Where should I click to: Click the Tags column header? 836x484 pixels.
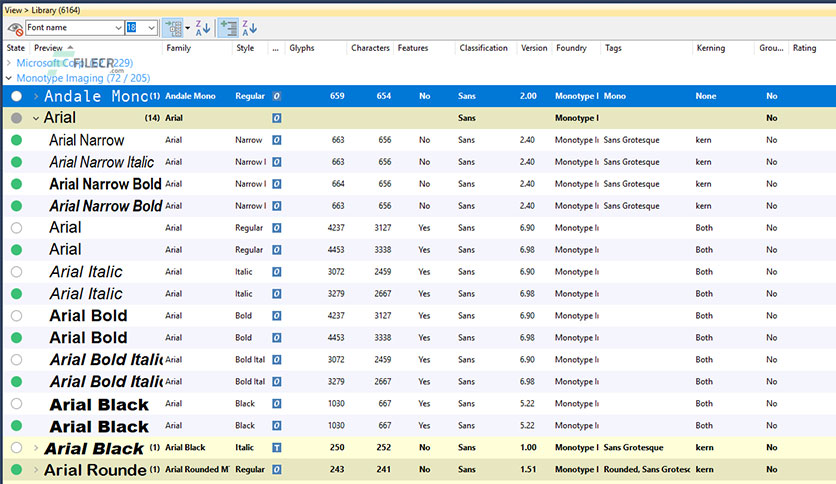(613, 48)
